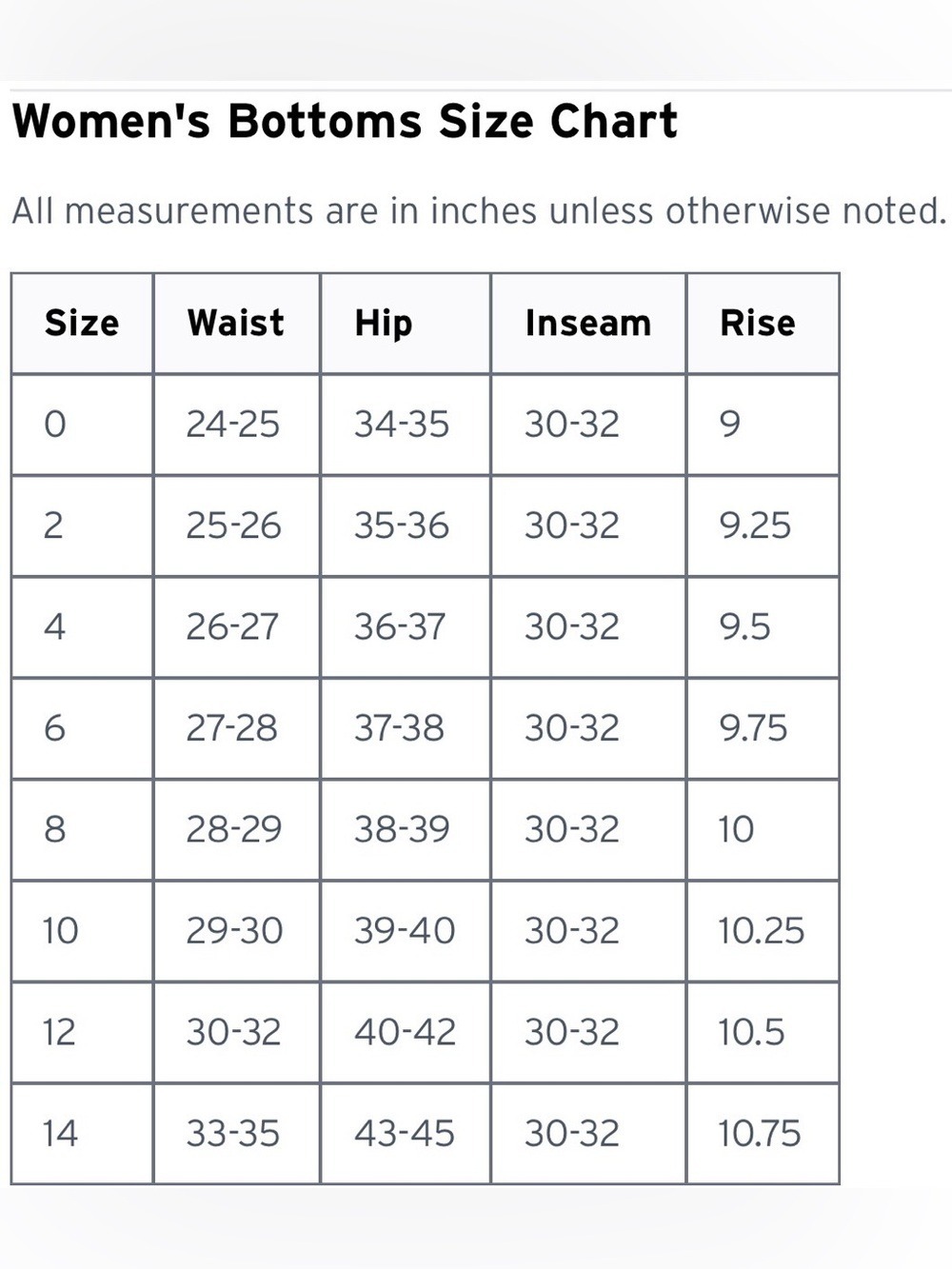Viewport: 952px width, 1269px height.
Task: Click rise value 9 for size 0
Action: pyautogui.click(x=729, y=425)
